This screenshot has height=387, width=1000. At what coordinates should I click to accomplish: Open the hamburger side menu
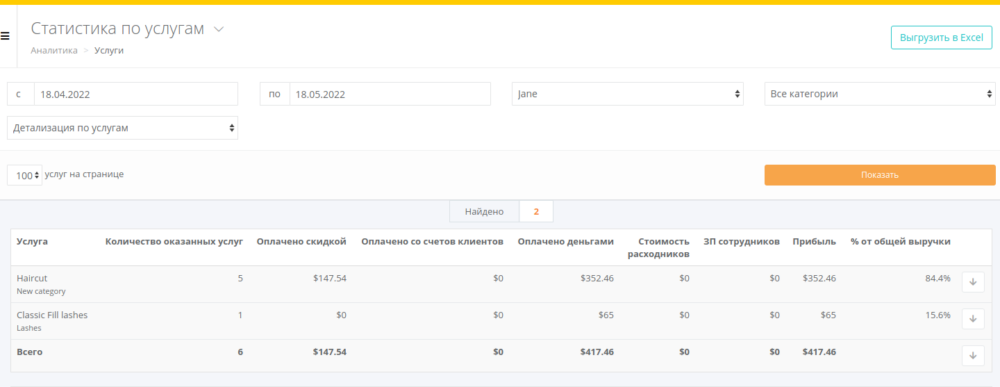click(4, 36)
